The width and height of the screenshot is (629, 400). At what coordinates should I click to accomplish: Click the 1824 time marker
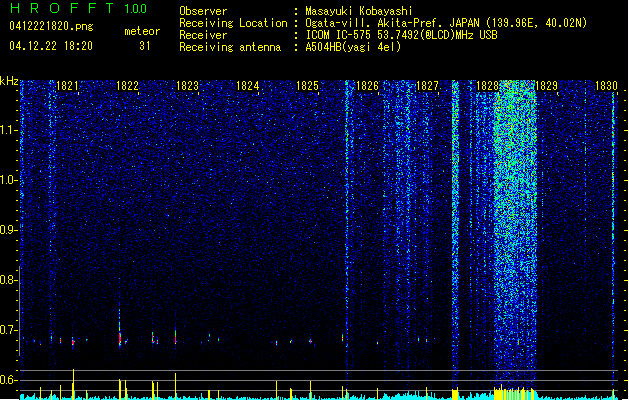coord(248,86)
